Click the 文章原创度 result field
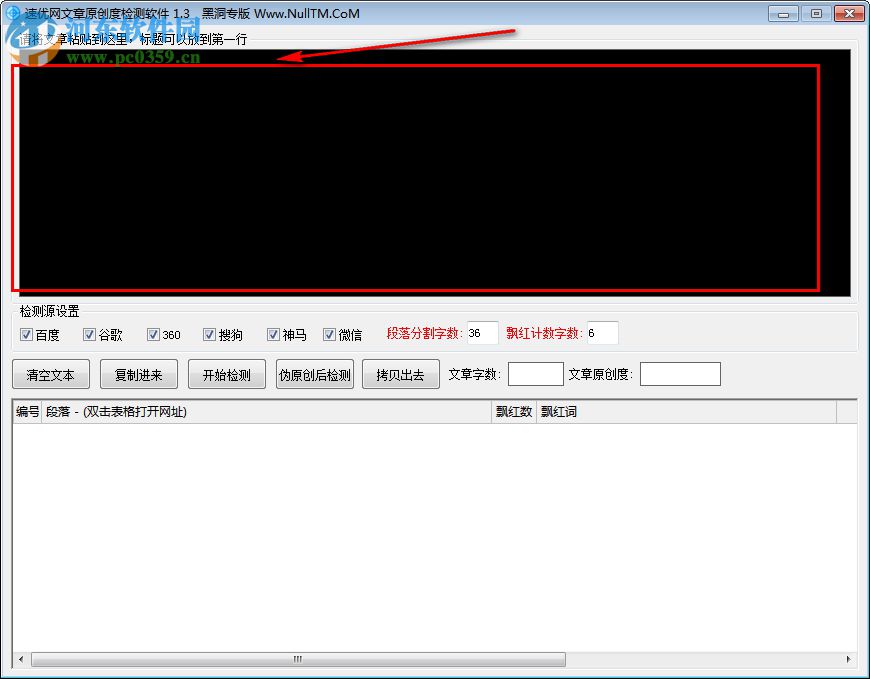 680,374
